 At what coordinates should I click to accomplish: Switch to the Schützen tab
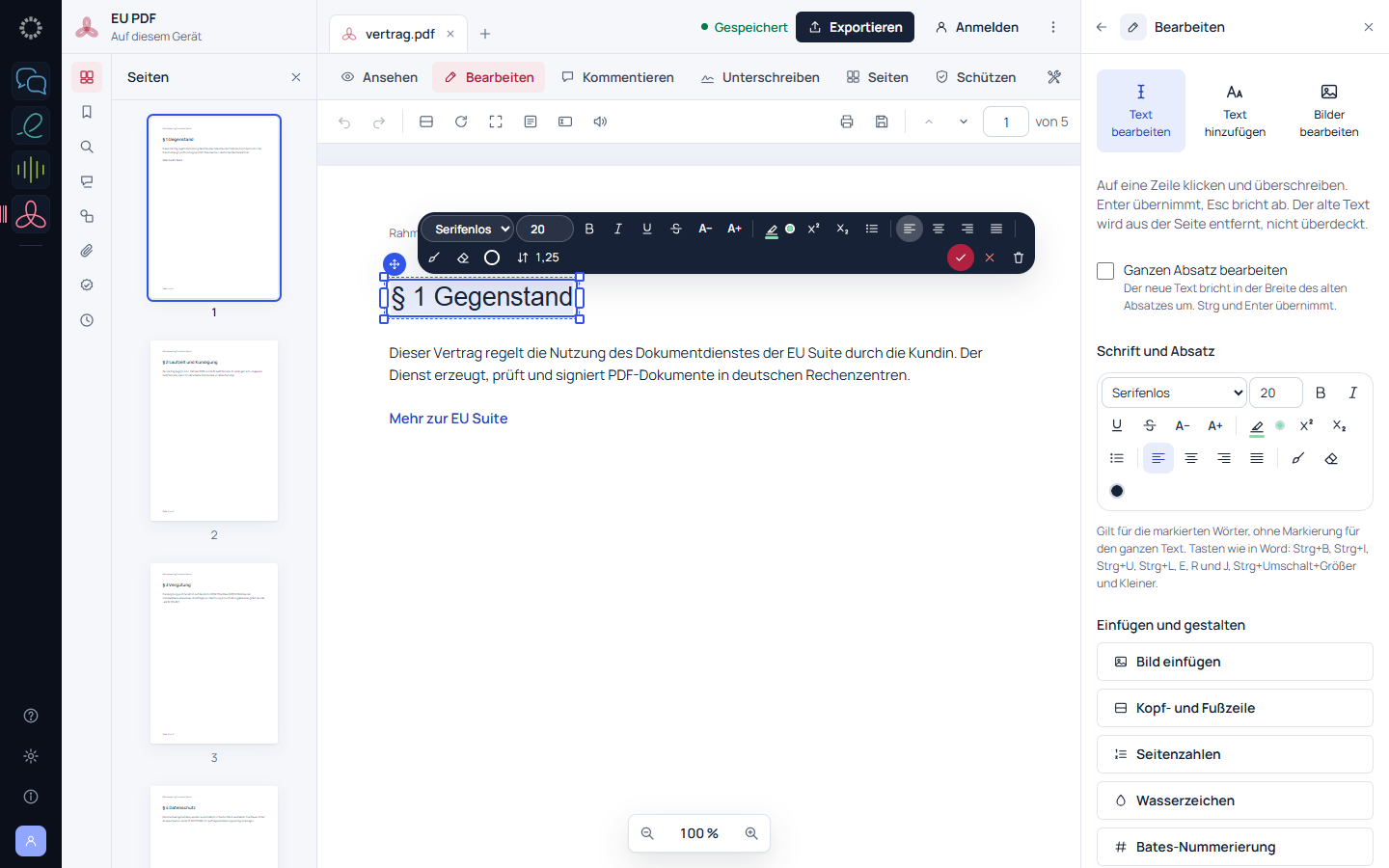976,77
